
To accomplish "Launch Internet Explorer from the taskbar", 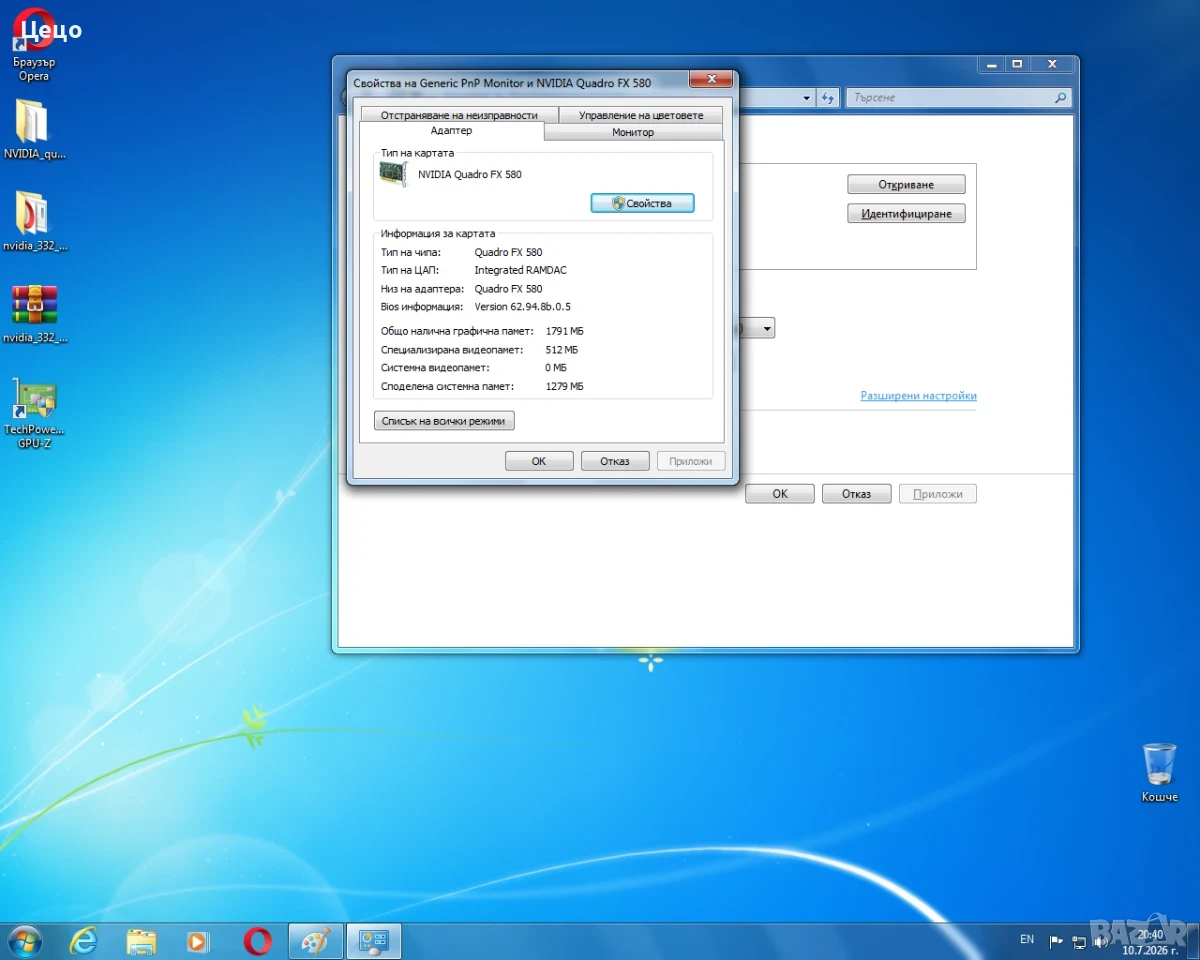I will (84, 941).
